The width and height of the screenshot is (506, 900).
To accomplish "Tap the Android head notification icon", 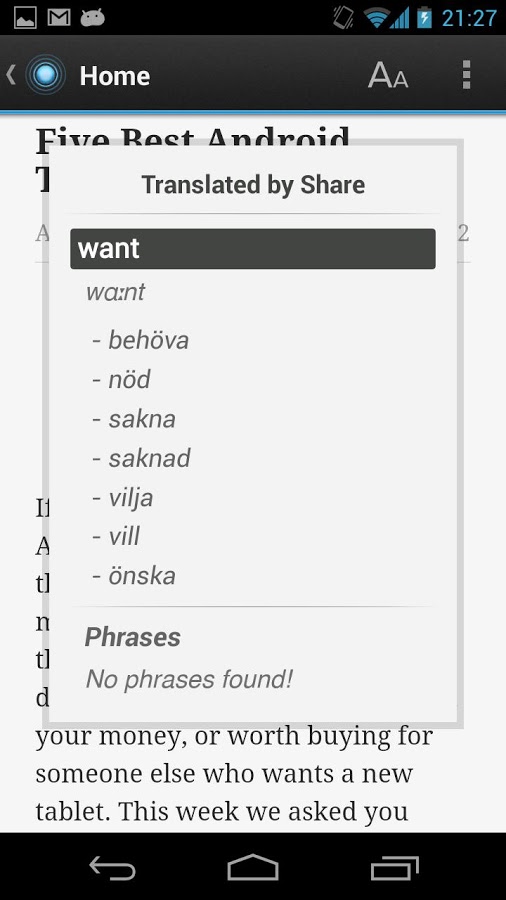I will point(92,18).
